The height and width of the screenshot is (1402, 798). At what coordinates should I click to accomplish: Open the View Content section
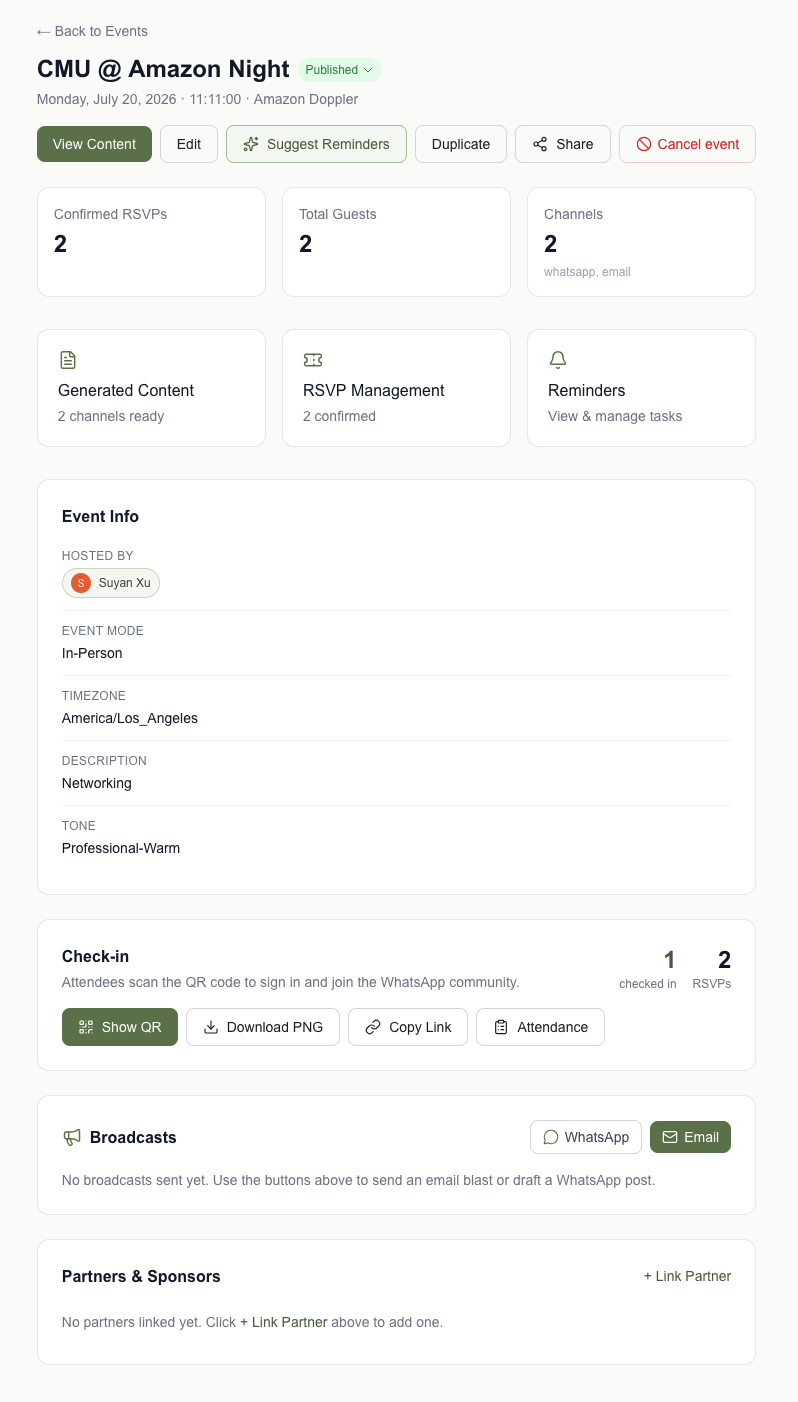(94, 144)
